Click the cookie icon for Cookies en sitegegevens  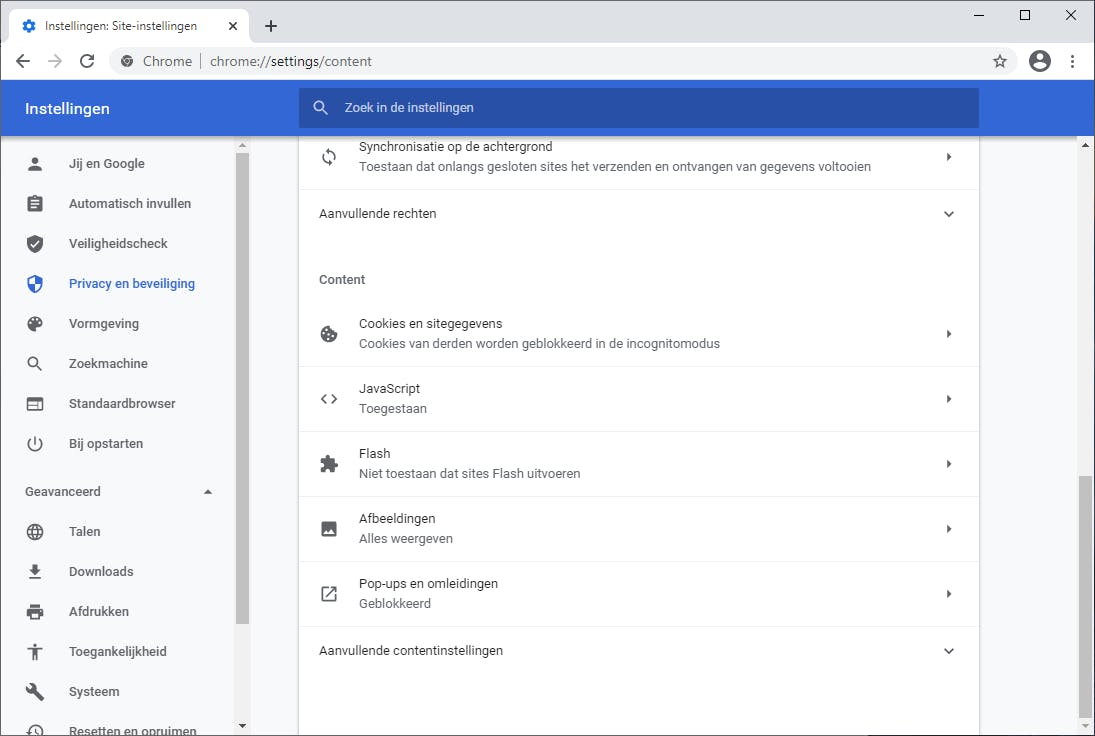(329, 334)
